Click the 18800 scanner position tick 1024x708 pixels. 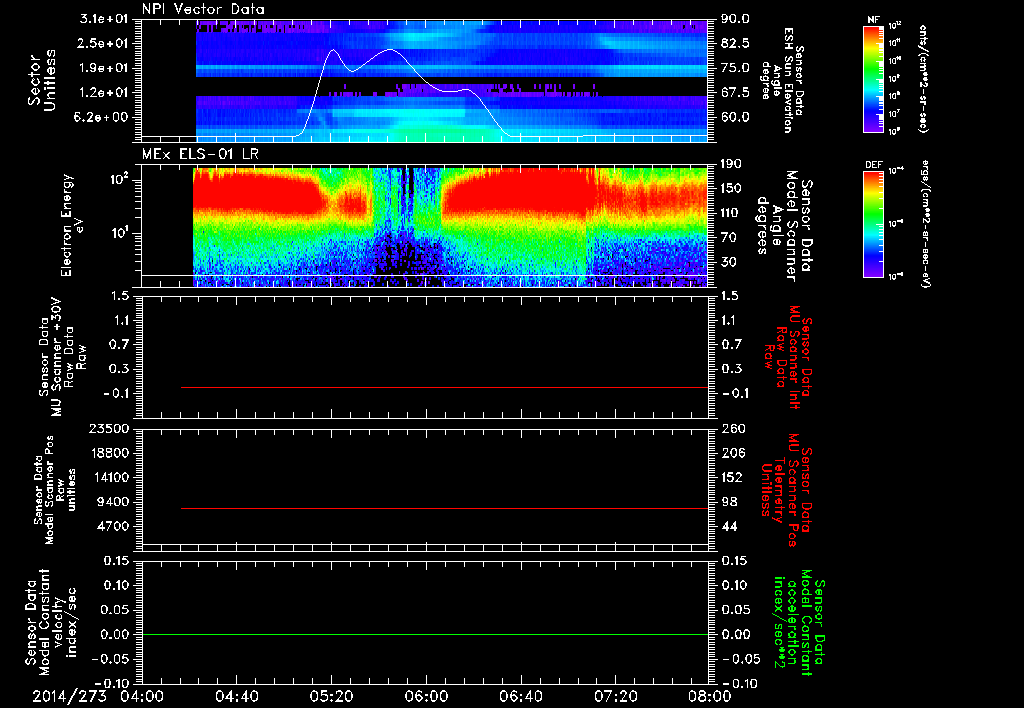coord(108,453)
